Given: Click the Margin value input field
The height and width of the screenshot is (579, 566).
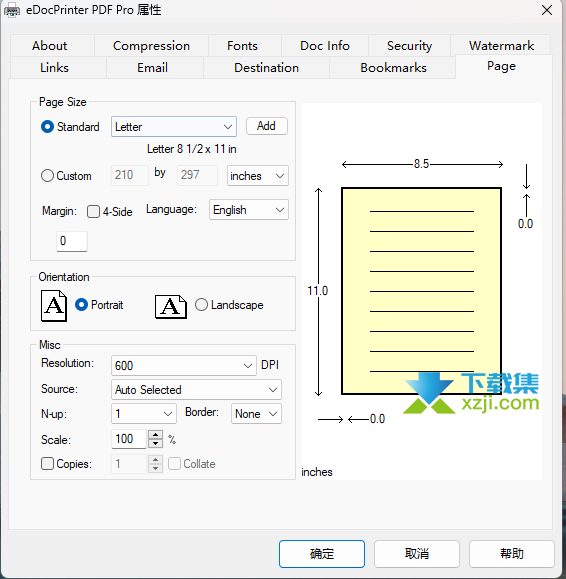Looking at the screenshot, I should coord(72,241).
